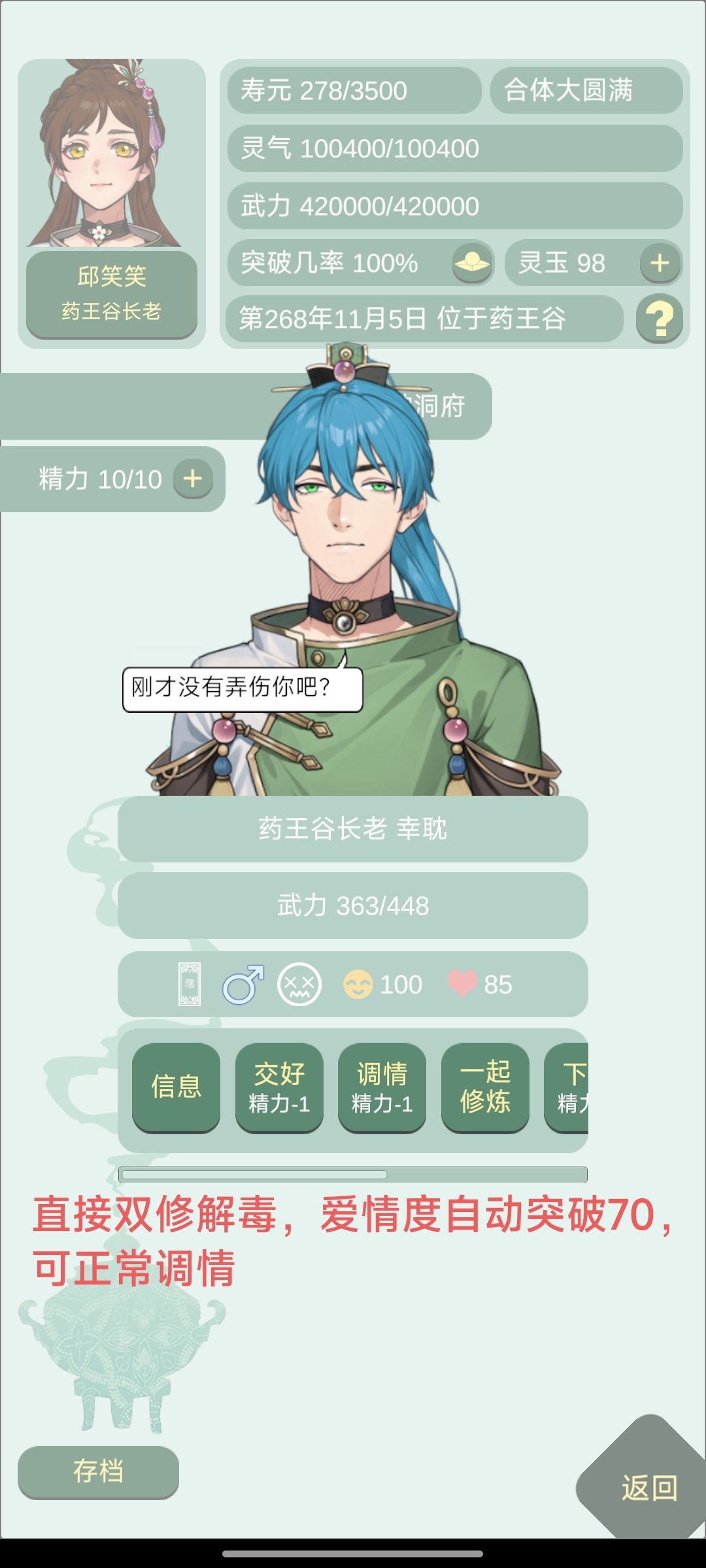Select 一起修炼 cultivate together

point(485,1086)
